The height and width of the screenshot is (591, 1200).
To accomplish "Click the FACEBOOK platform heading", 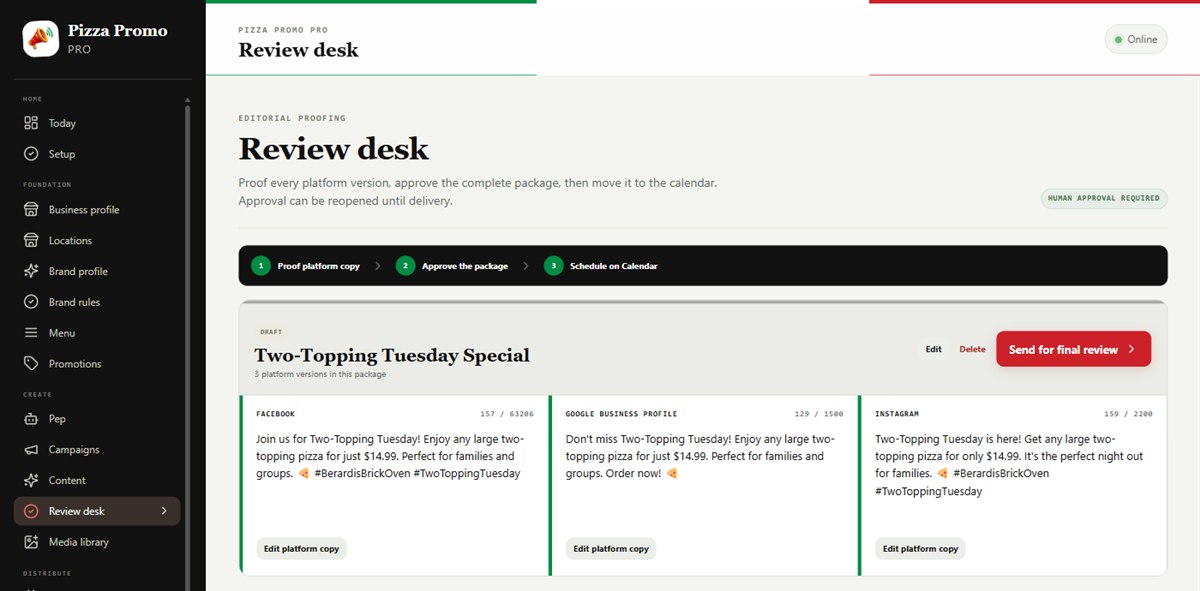I will click(275, 413).
